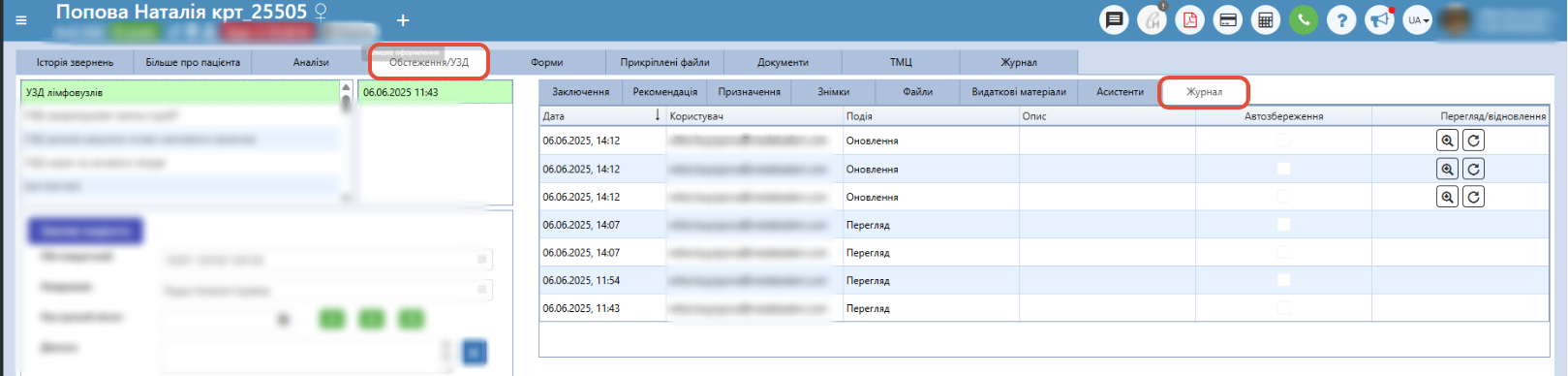Image resolution: width=1568 pixels, height=376 pixels.
Task: Open announcements megaphone icon
Action: pos(1379,19)
